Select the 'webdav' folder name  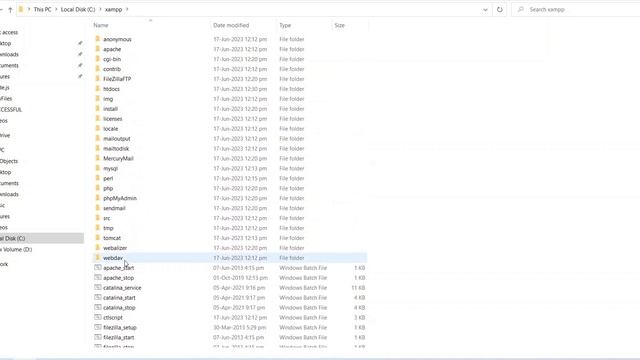click(113, 258)
